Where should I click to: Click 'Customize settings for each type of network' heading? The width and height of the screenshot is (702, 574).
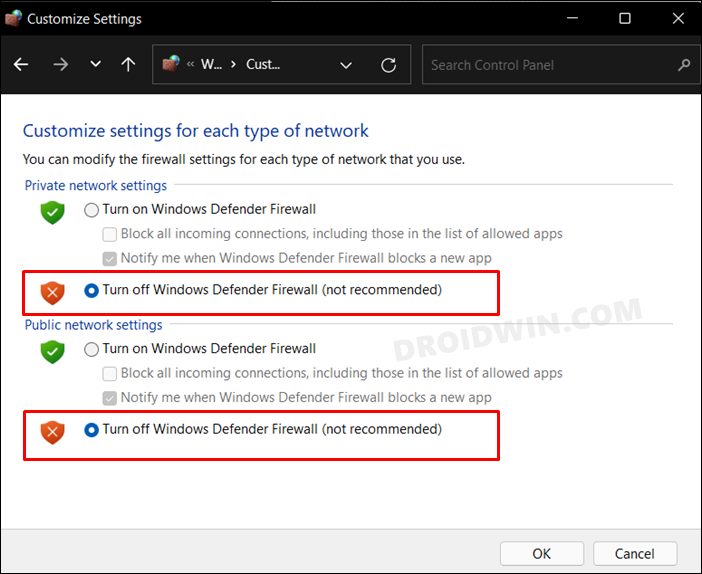(x=196, y=131)
